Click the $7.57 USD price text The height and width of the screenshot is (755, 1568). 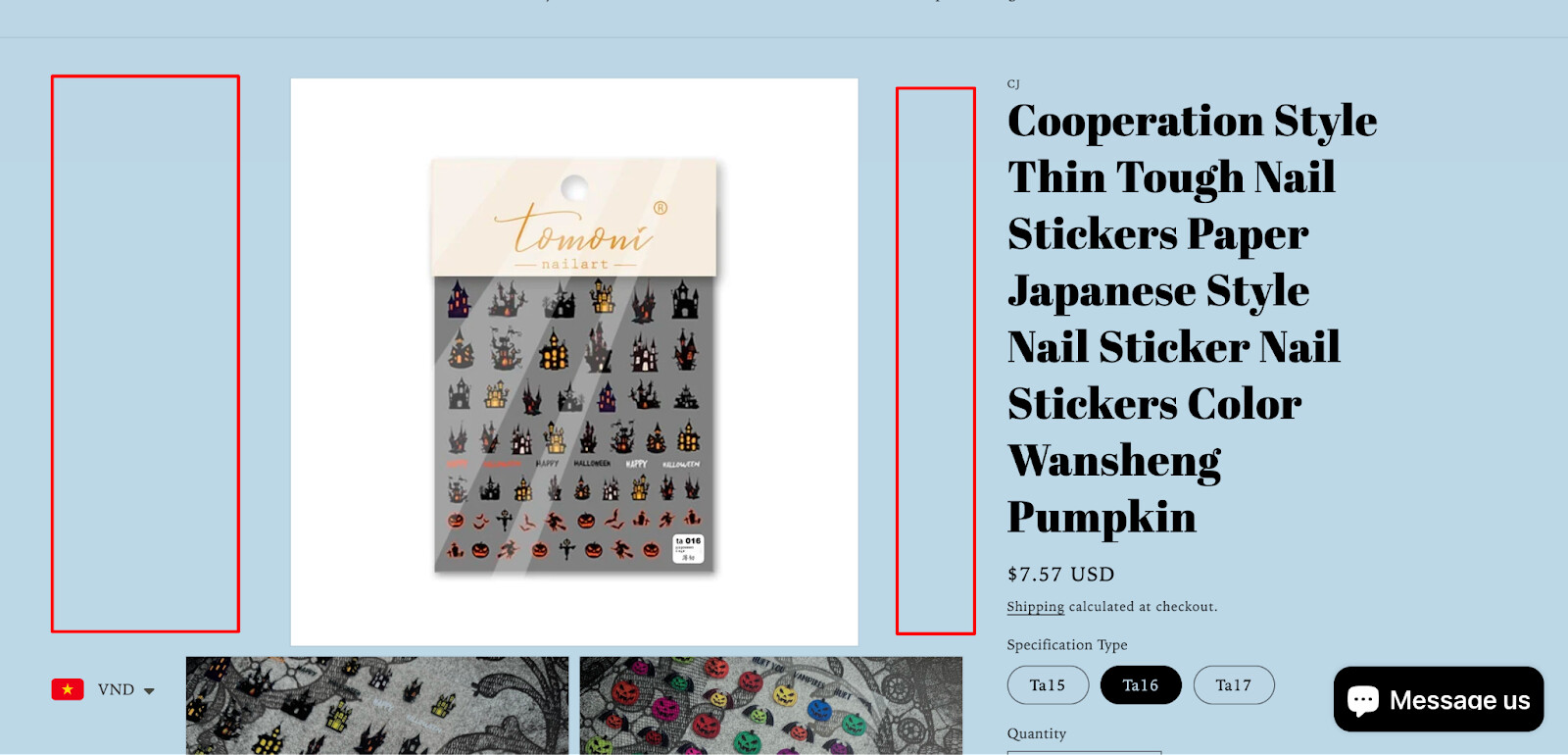tap(1061, 575)
